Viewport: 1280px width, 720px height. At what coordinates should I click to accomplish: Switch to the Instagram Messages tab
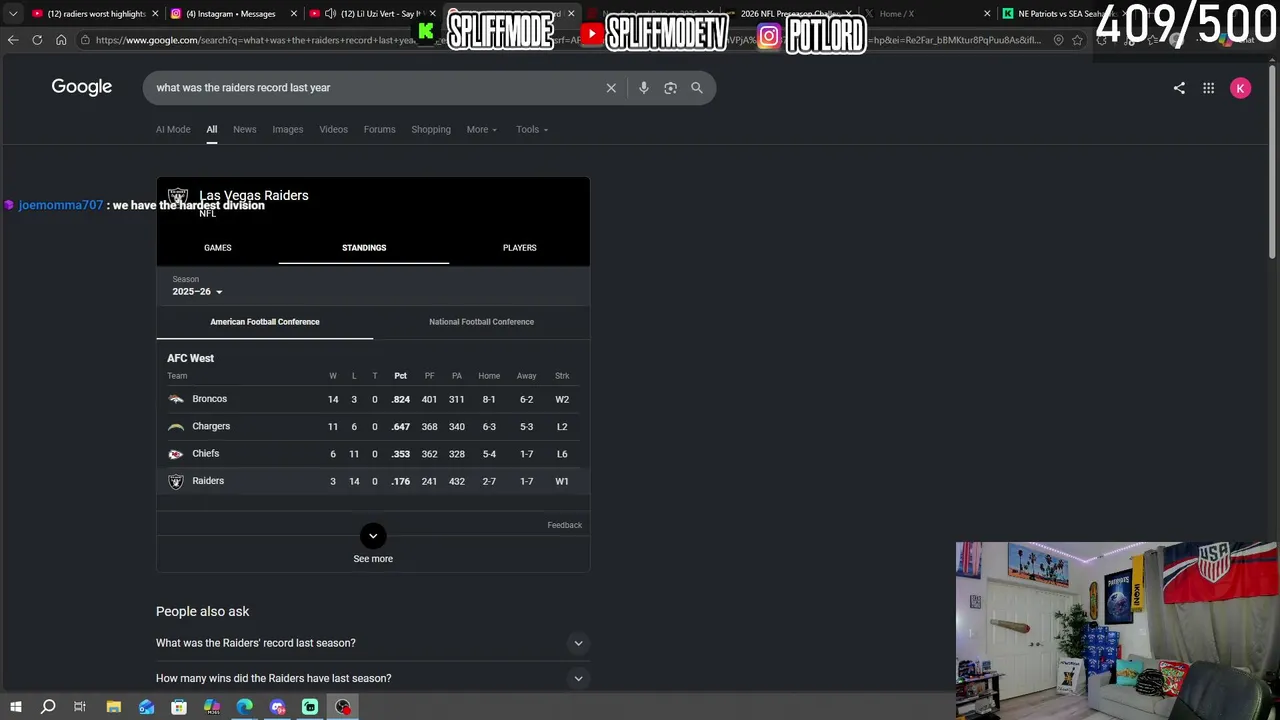point(228,14)
